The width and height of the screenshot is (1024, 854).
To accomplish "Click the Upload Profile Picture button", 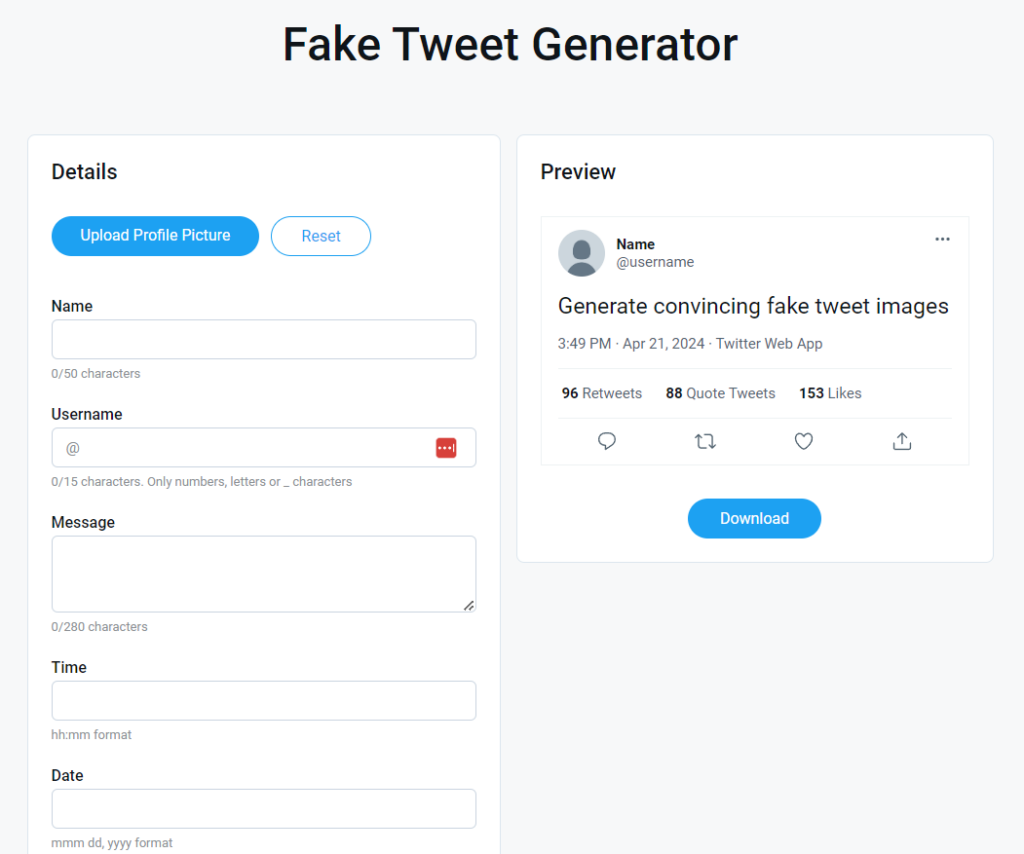I will click(155, 236).
